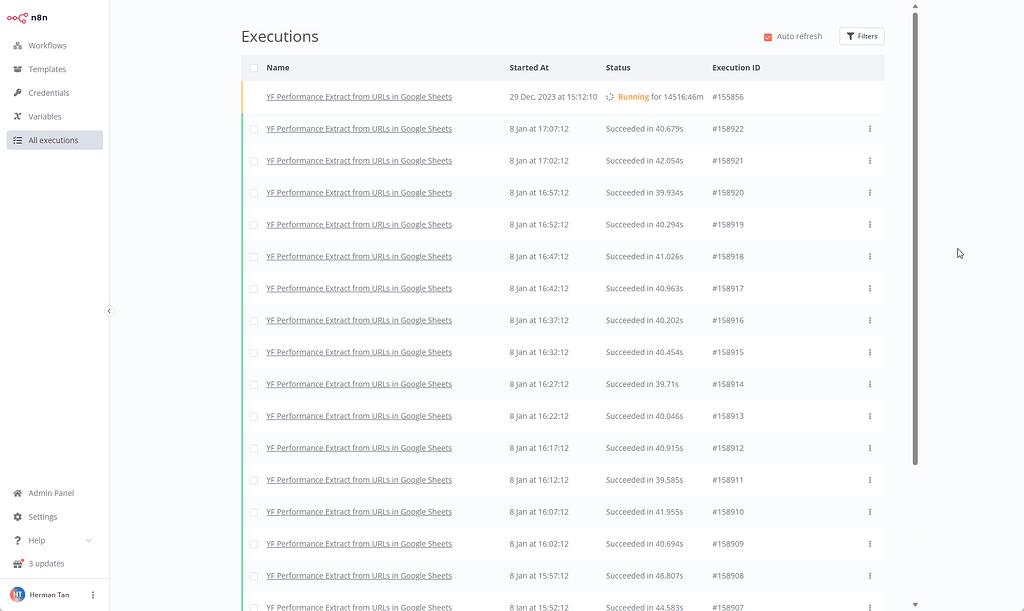
Task: Collapse the sidebar with the chevron
Action: [x=109, y=311]
